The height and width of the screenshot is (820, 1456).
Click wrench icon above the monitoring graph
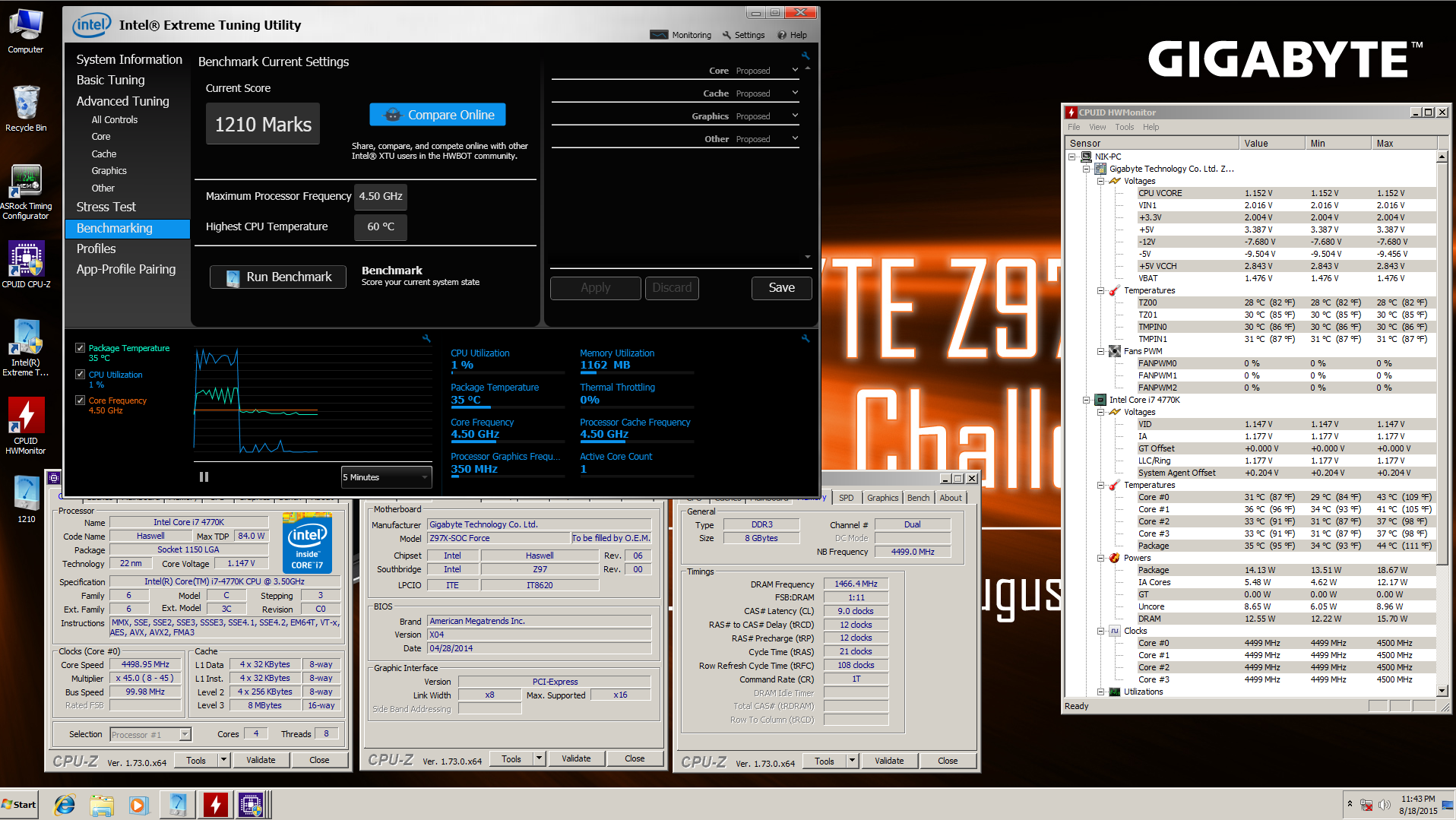tap(426, 338)
